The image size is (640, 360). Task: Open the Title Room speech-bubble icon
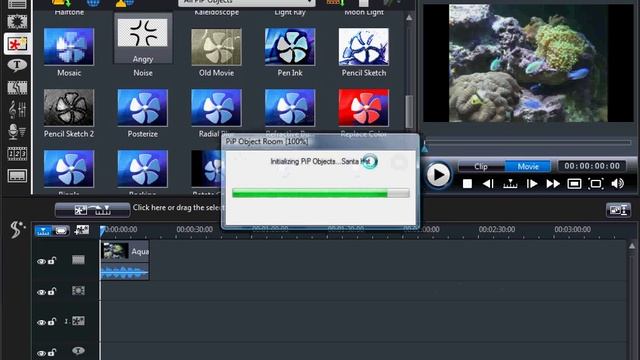click(17, 65)
